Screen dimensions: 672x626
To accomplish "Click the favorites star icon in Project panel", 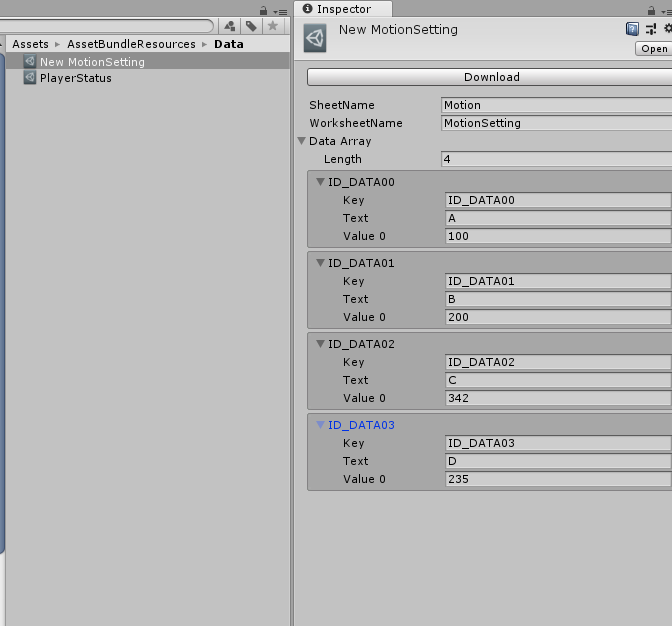I will tap(273, 27).
